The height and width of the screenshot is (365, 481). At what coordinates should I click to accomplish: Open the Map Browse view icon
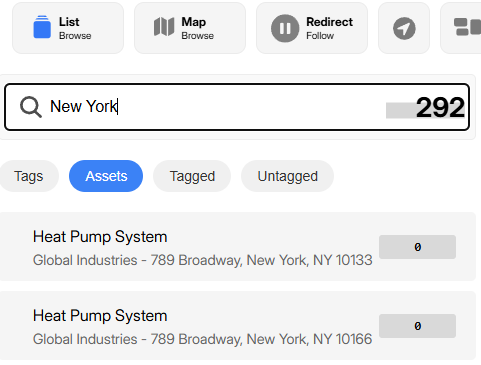pyautogui.click(x=164, y=27)
